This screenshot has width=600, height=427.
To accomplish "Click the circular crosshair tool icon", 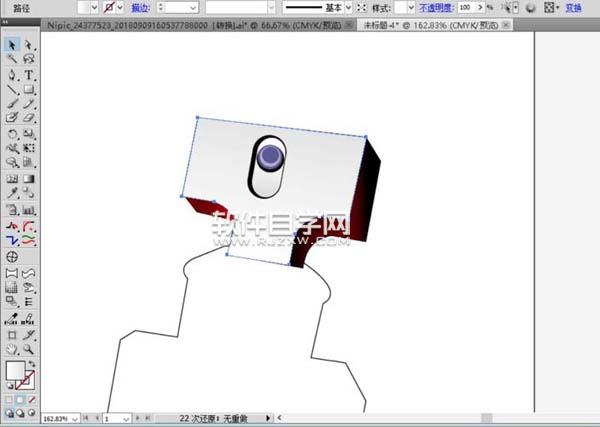I will pyautogui.click(x=12, y=257).
